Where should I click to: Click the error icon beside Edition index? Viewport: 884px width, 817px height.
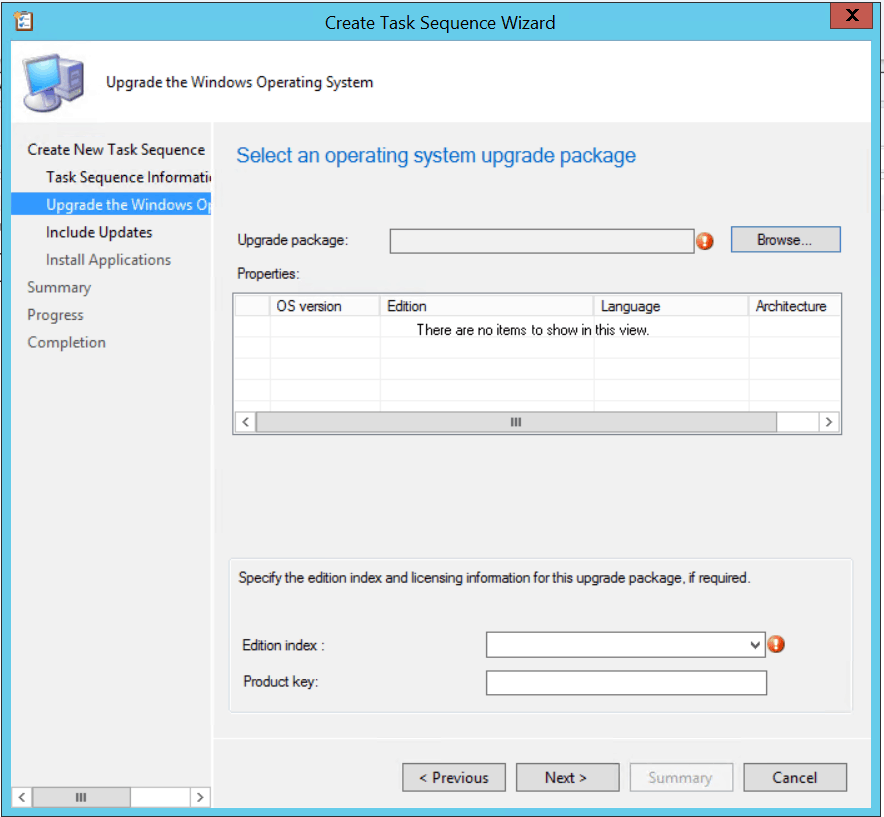776,644
